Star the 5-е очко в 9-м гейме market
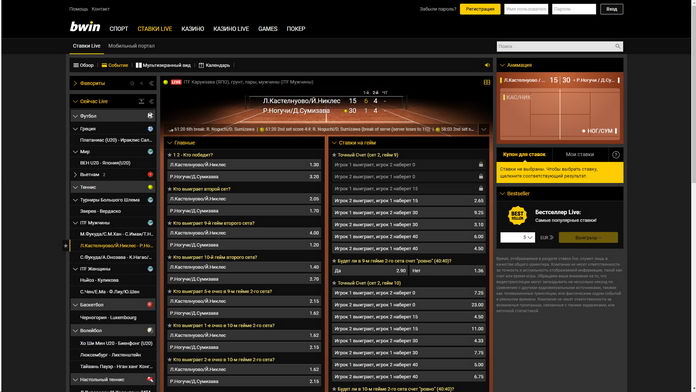 [x=170, y=292]
